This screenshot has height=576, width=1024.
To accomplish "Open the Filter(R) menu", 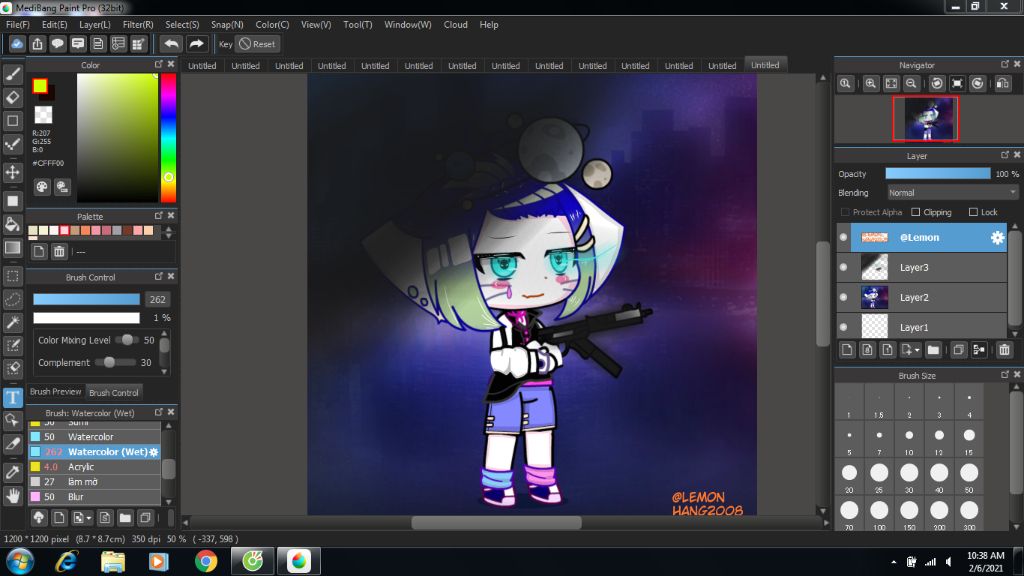I will [x=138, y=25].
